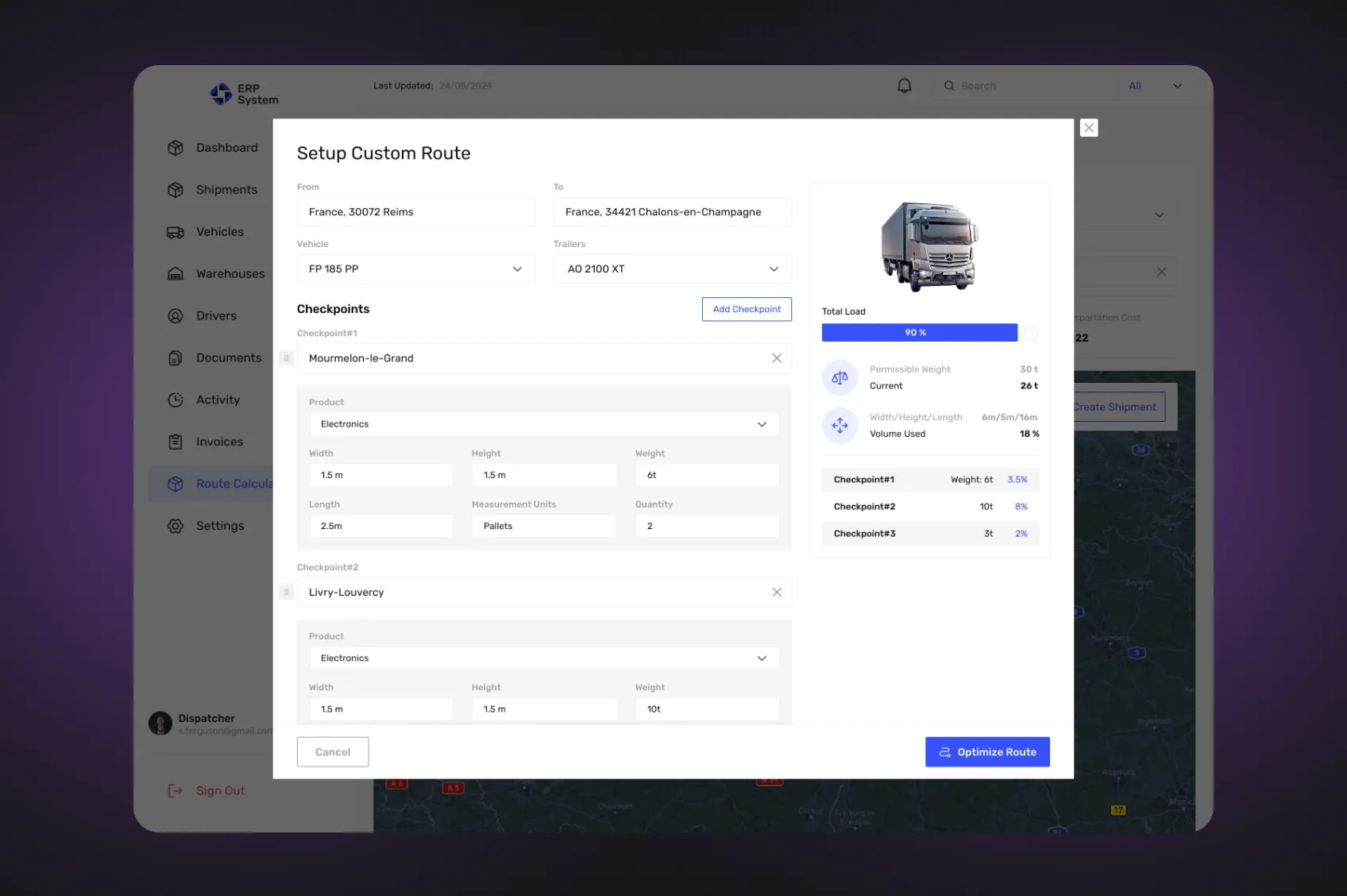Remove the Livry-Louvercy checkpoint

point(776,593)
